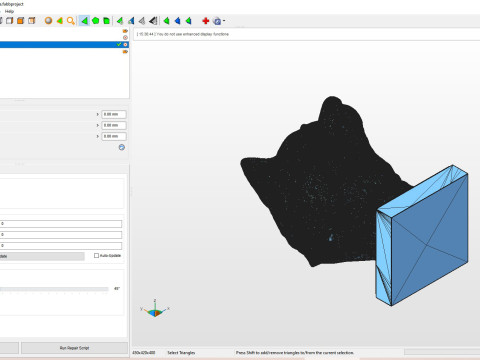The image size is (480, 360).
Task: Expand the arrow beside the first mm field
Action: (98, 114)
